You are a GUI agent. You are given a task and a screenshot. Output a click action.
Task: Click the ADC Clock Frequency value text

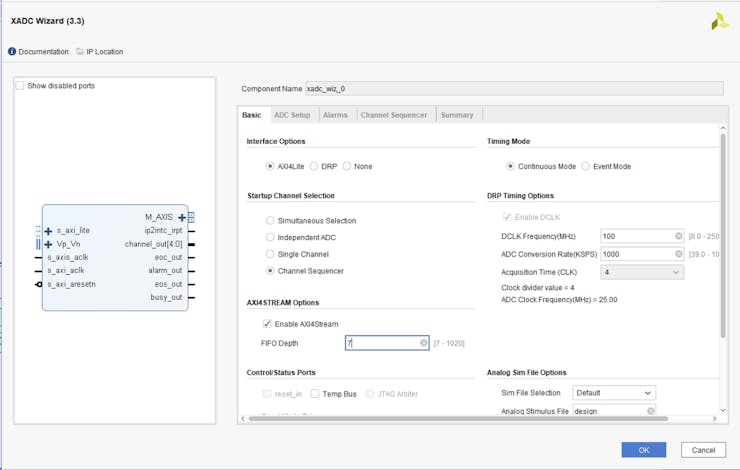click(559, 300)
